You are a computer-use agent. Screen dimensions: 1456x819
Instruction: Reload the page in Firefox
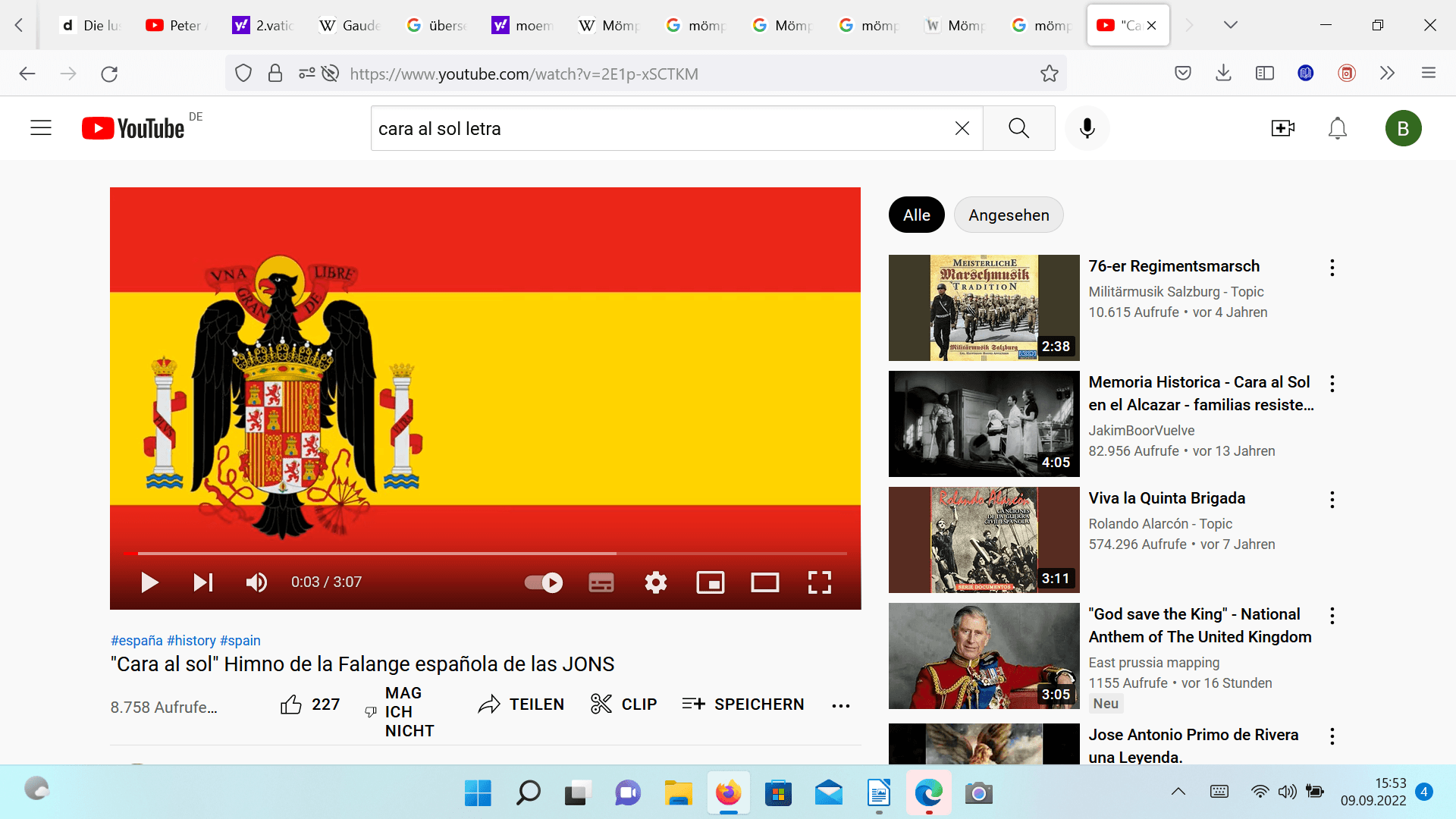point(109,74)
